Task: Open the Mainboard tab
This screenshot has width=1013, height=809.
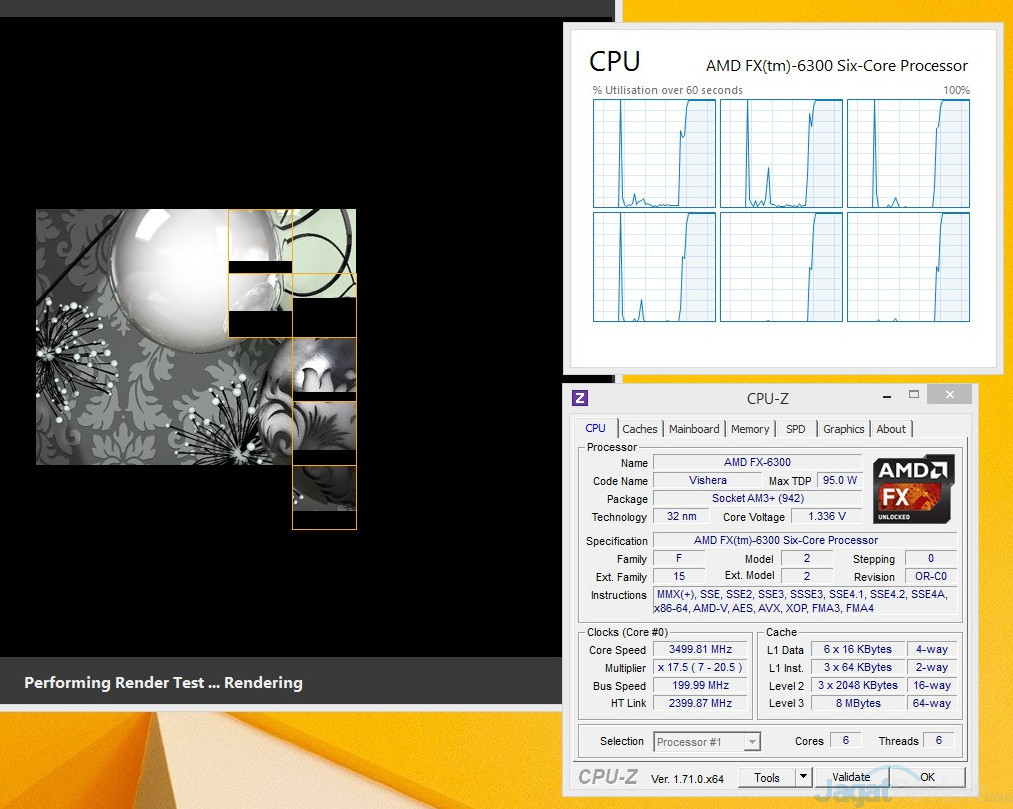Action: coord(694,429)
